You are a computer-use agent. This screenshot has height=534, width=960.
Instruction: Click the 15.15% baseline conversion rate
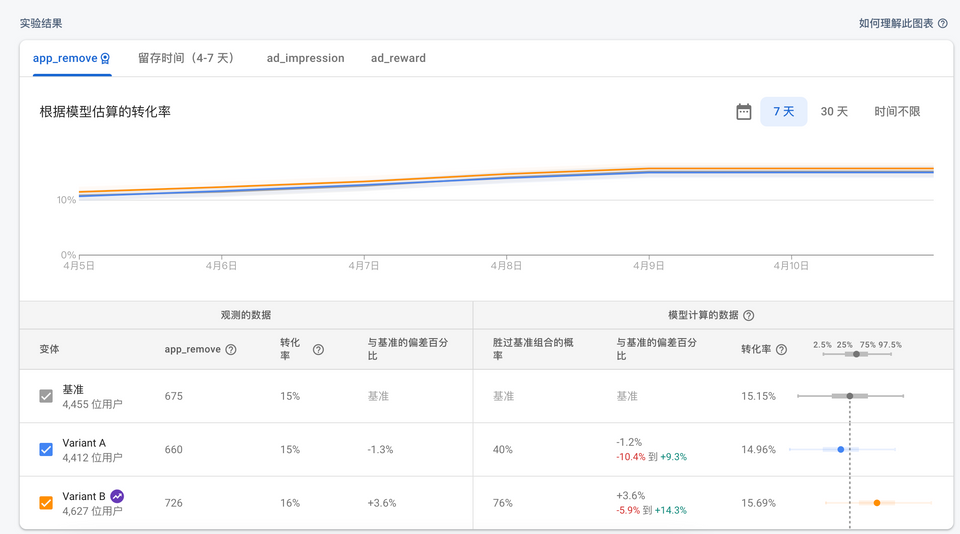[759, 396]
